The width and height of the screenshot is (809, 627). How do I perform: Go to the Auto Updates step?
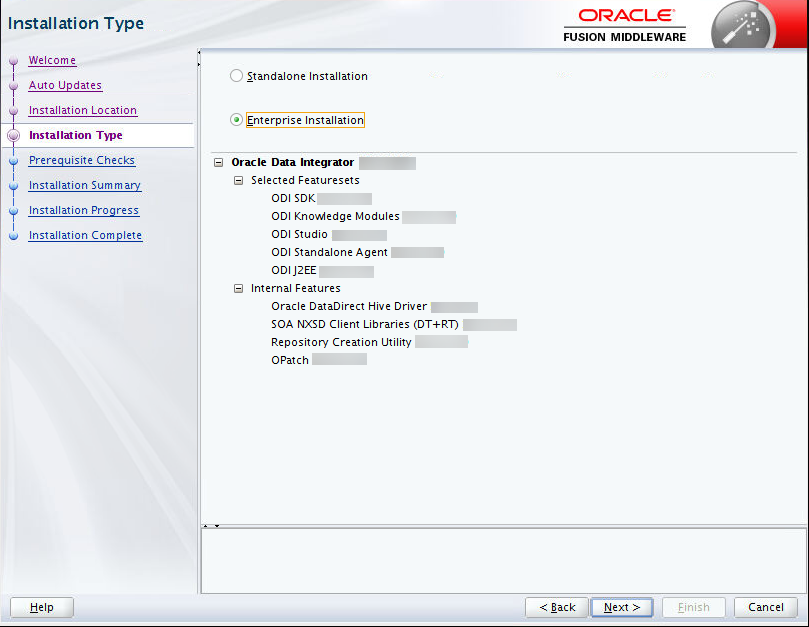[65, 85]
